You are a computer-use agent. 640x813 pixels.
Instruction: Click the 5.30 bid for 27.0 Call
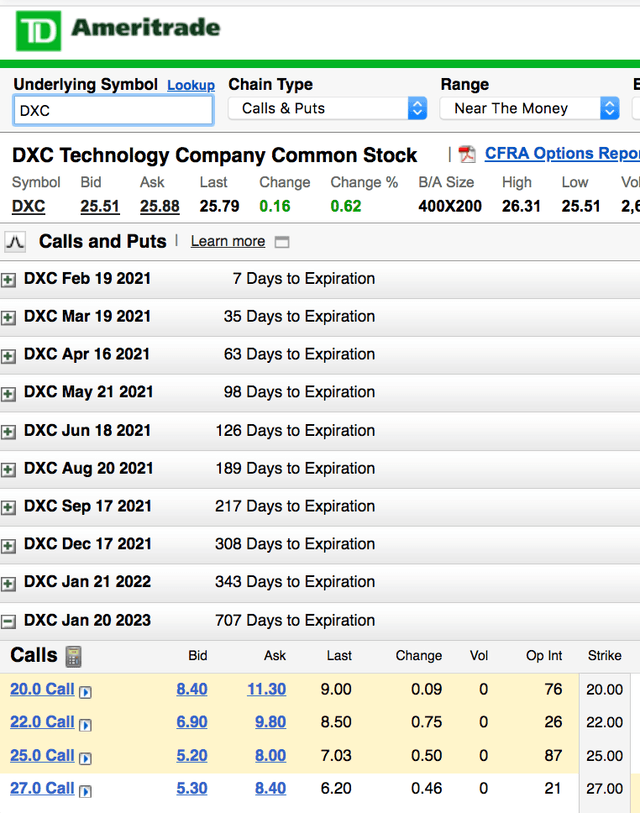pyautogui.click(x=192, y=788)
